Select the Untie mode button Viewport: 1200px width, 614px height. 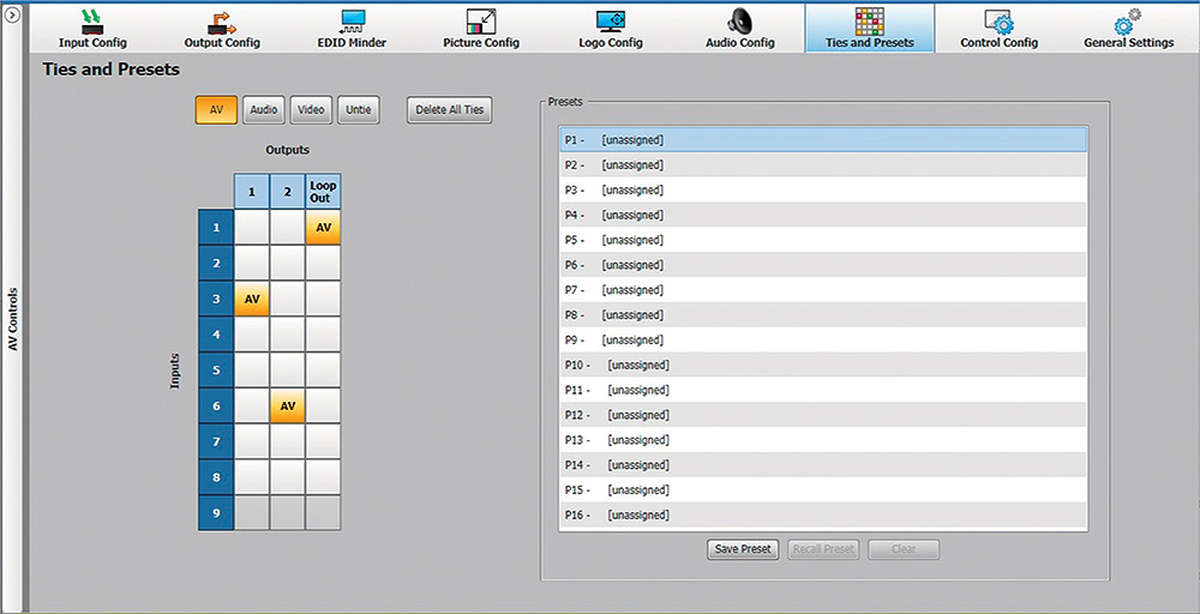(358, 110)
